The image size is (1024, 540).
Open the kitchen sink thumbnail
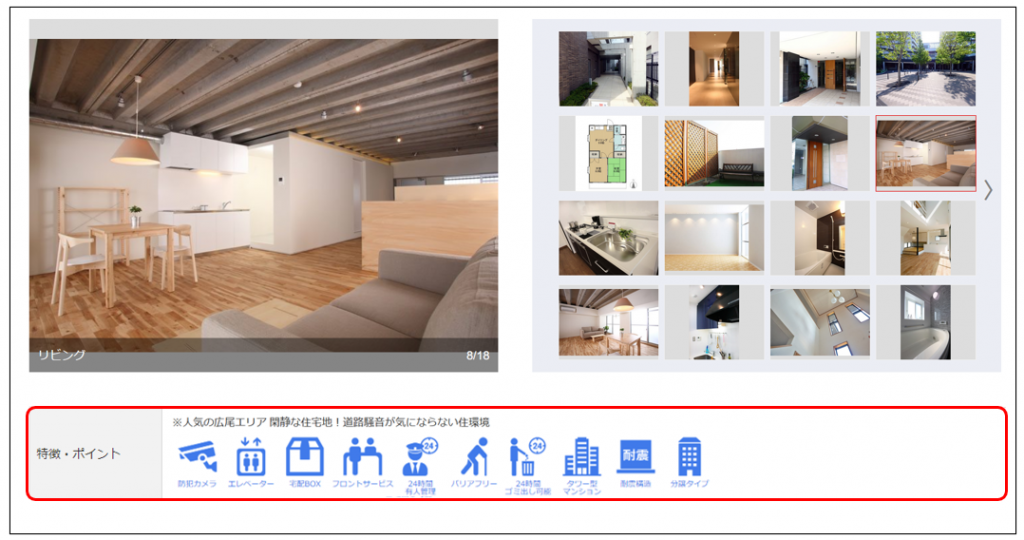608,238
